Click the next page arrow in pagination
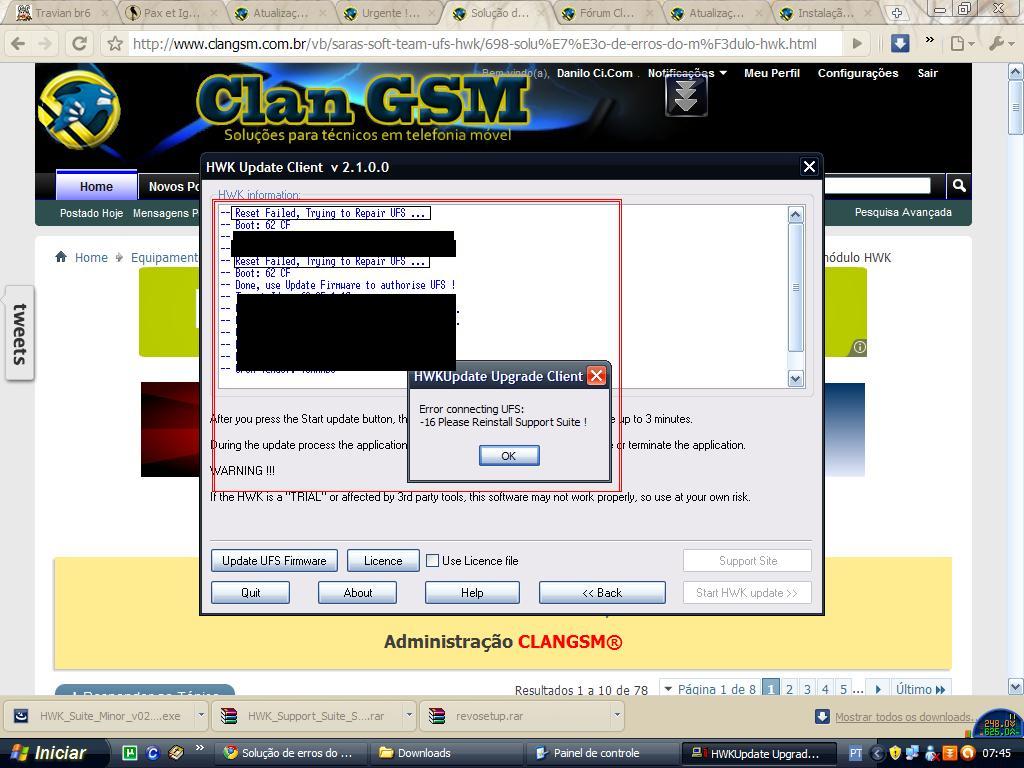 (878, 689)
